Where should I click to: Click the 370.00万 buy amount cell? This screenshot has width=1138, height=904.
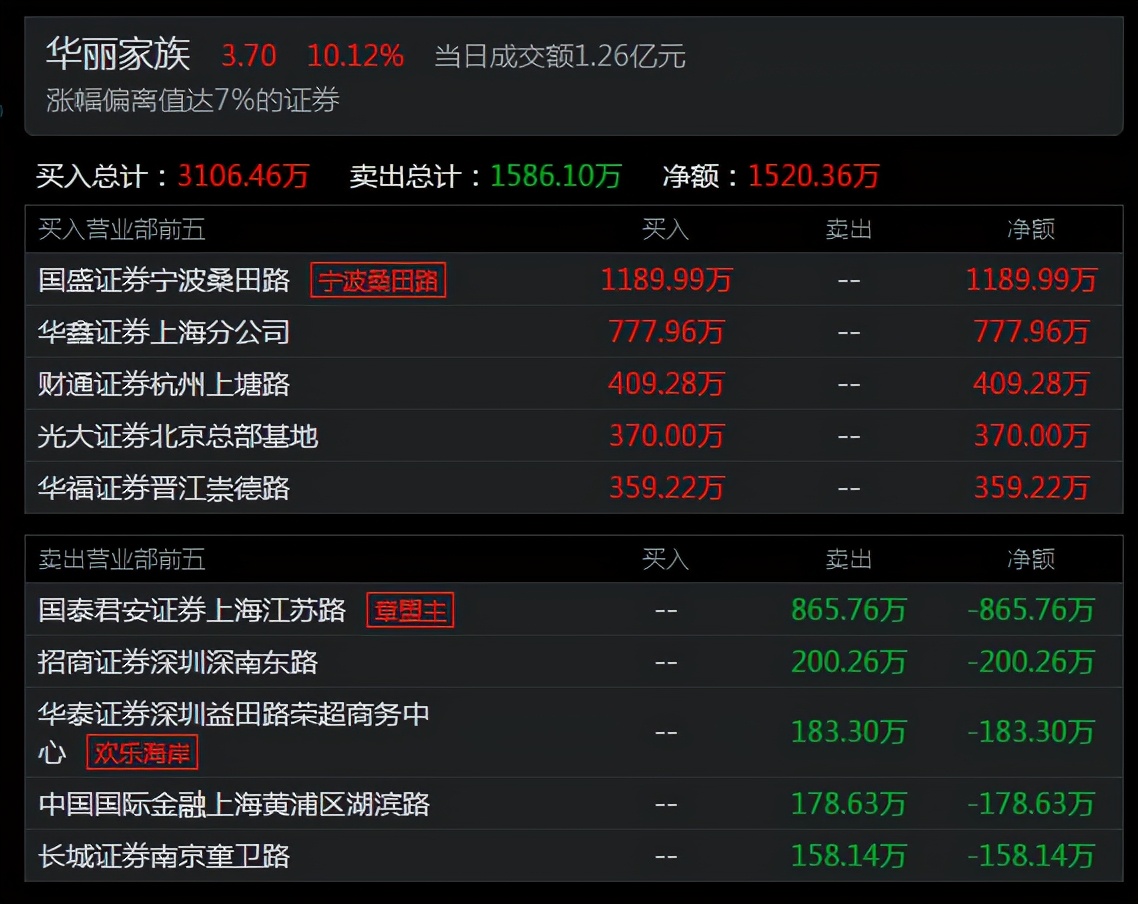pyautogui.click(x=666, y=436)
